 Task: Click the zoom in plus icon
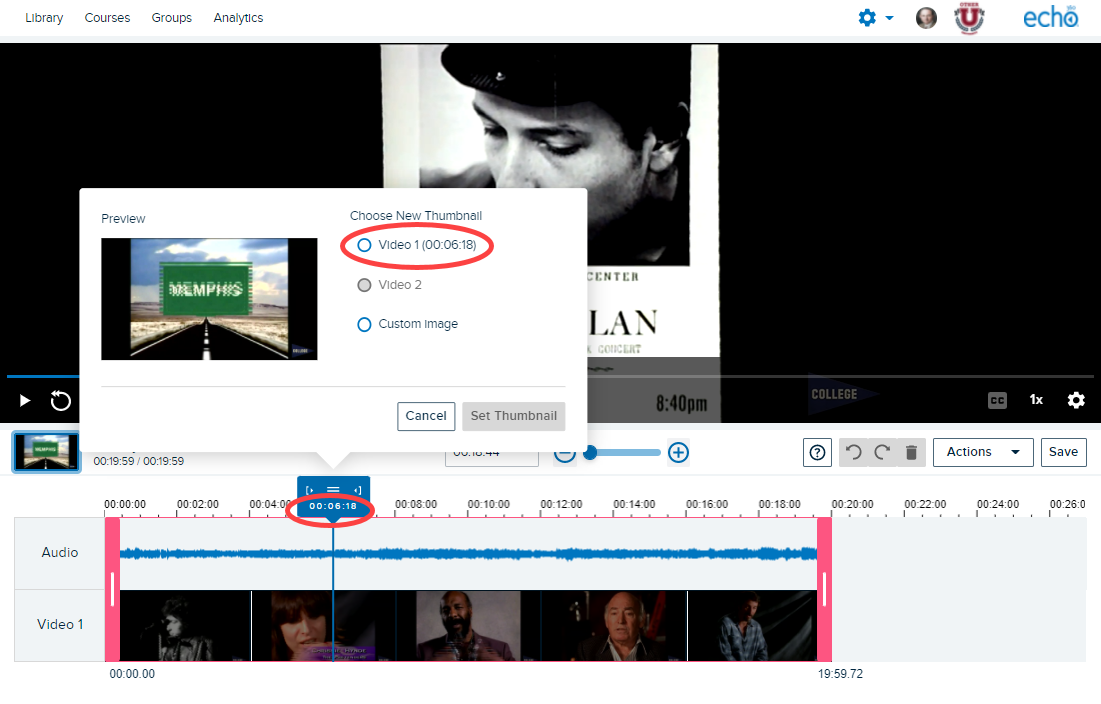coord(678,453)
